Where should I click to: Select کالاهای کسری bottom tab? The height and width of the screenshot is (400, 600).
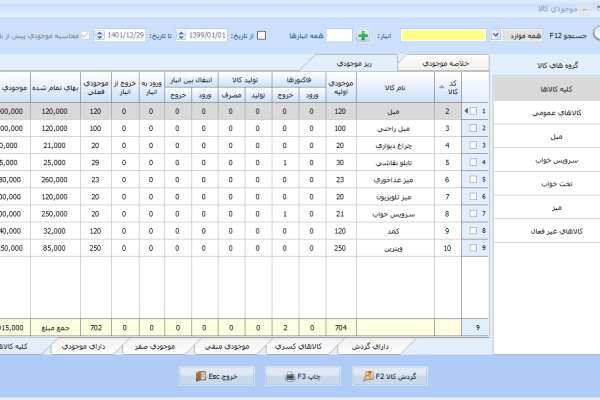click(x=298, y=347)
